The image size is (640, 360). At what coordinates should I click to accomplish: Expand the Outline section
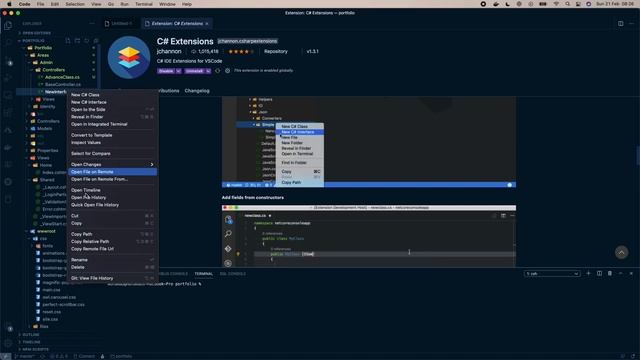click(31, 335)
